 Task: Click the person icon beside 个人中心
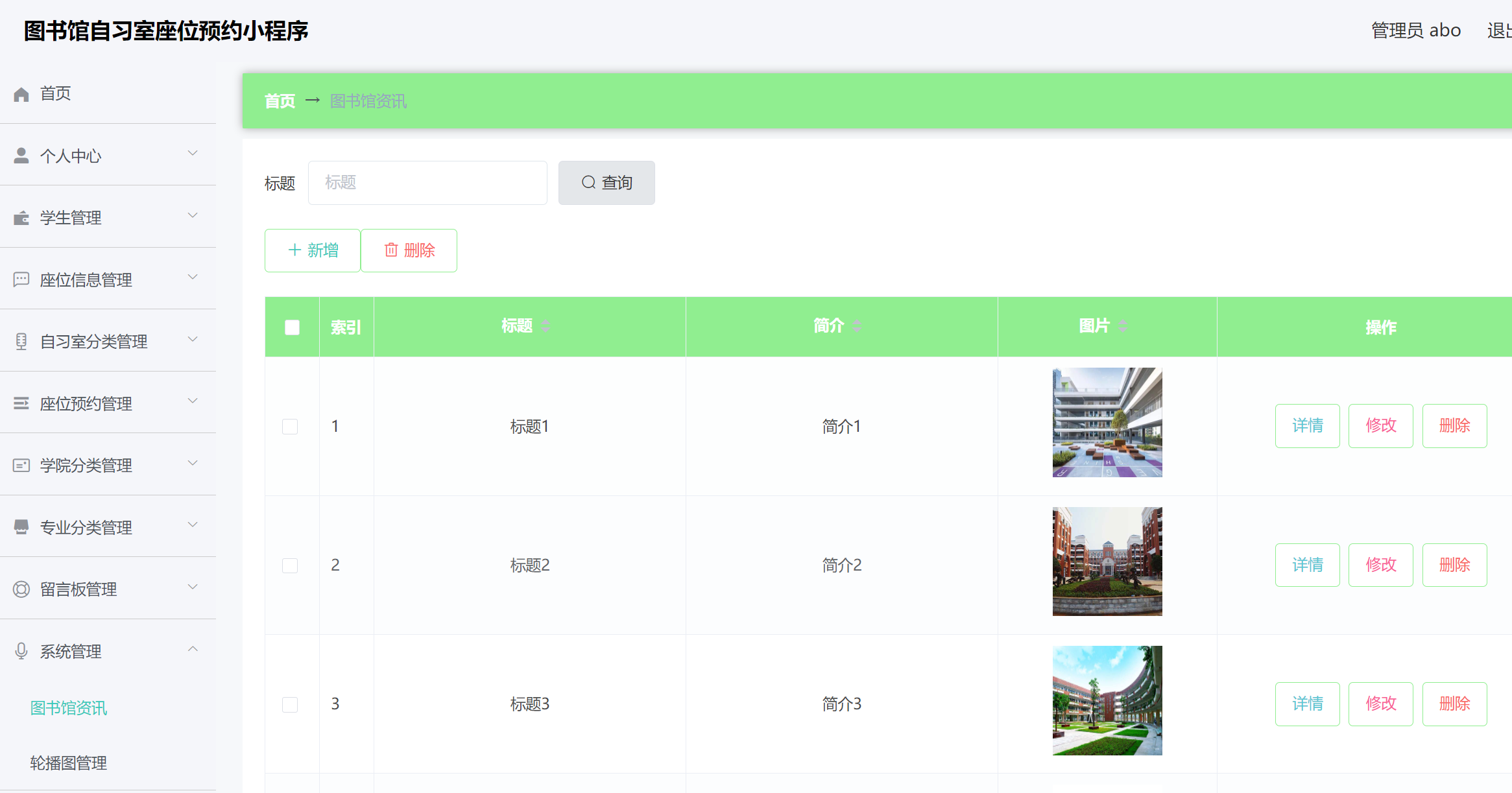coord(21,156)
